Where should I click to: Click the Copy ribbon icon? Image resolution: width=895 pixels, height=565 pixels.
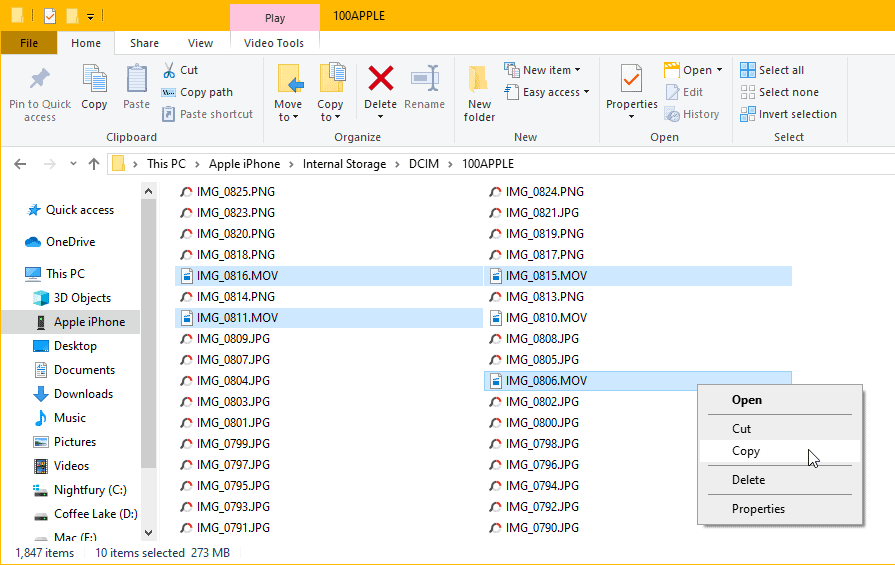94,79
